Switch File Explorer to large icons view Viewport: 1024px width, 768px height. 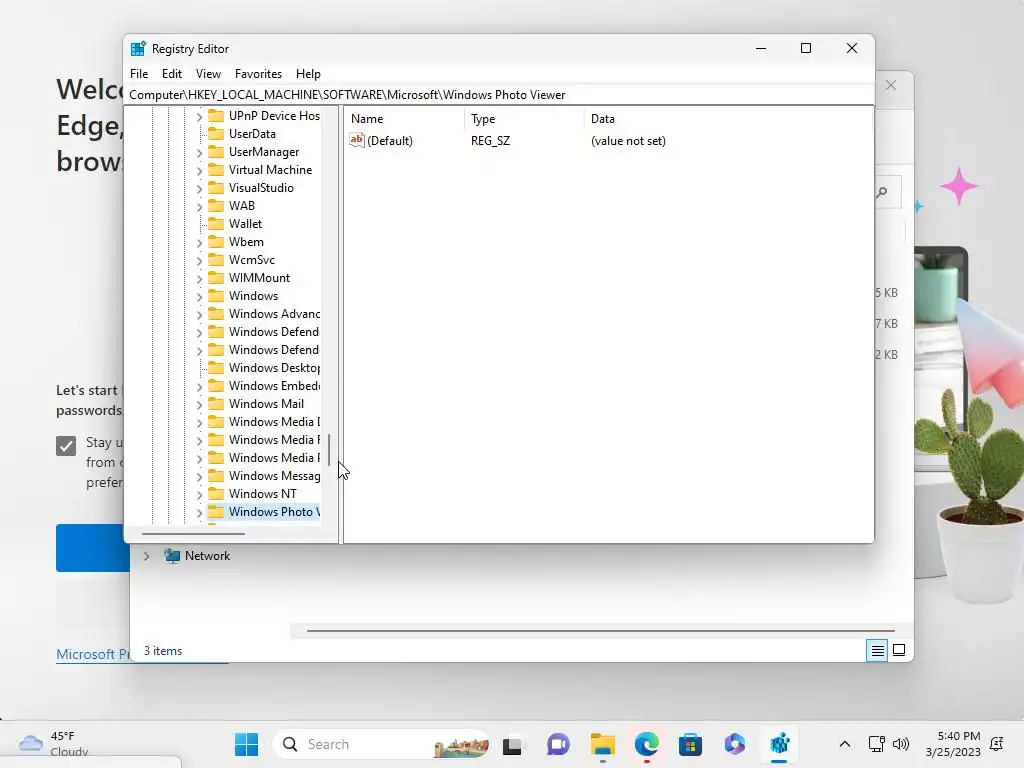pyautogui.click(x=899, y=650)
